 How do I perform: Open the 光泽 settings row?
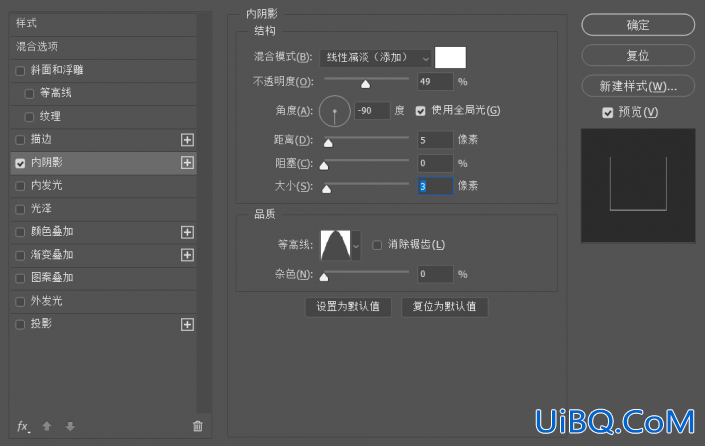(103, 209)
